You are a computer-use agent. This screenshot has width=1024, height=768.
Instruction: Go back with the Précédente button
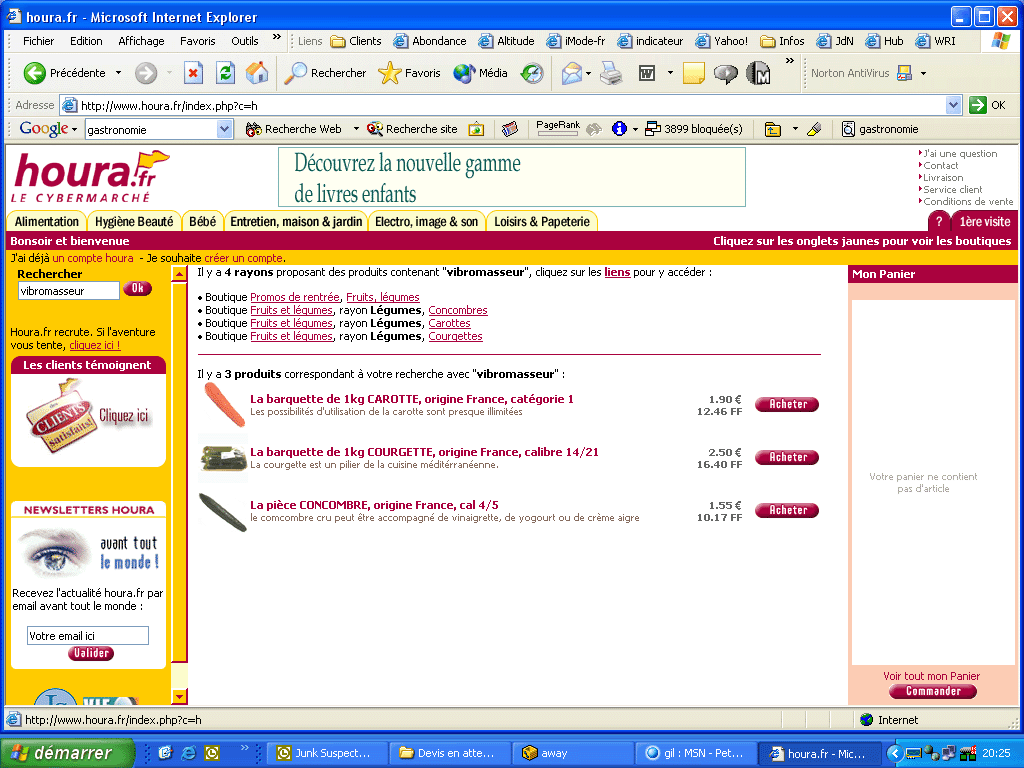point(64,73)
